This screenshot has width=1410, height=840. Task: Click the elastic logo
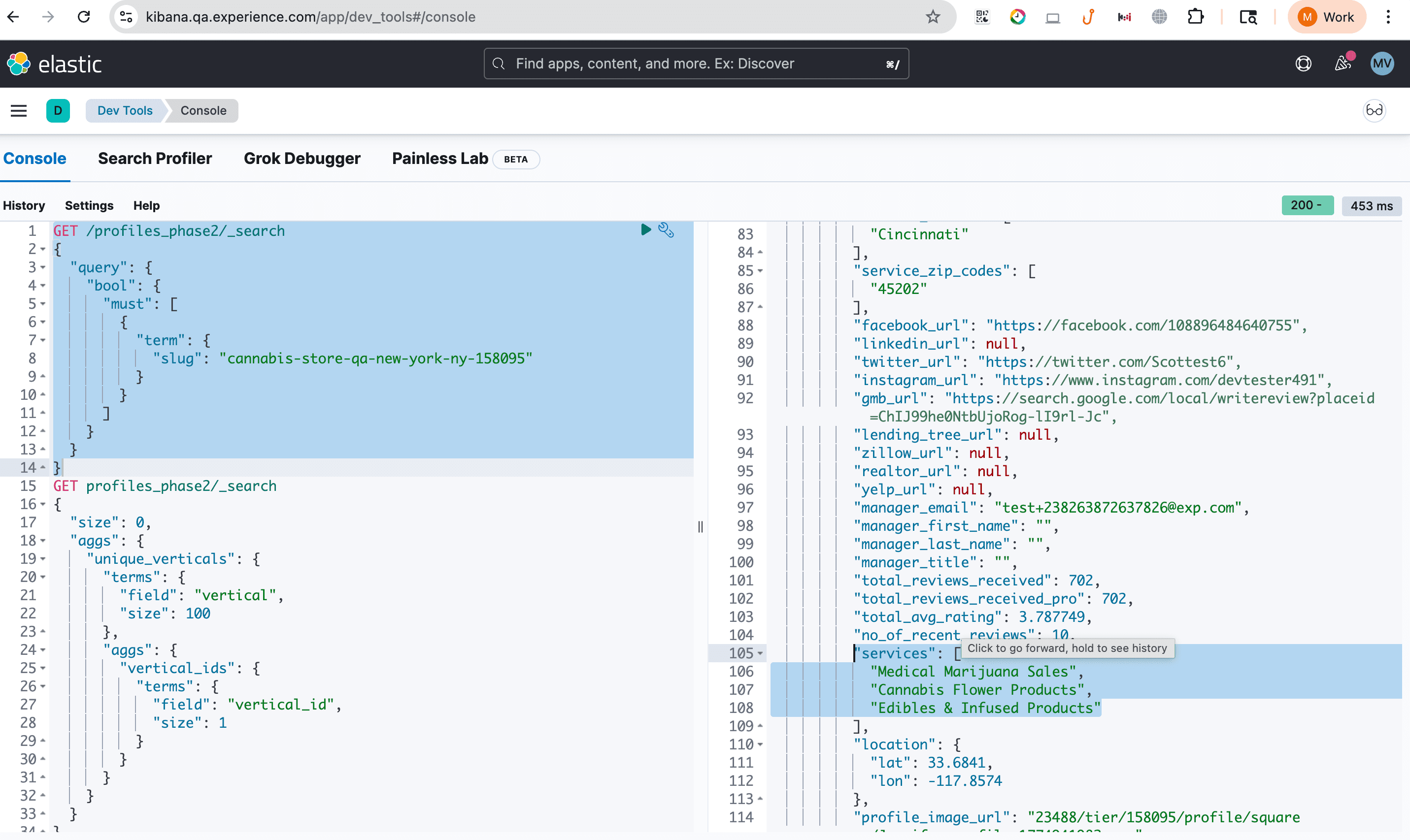(54, 64)
